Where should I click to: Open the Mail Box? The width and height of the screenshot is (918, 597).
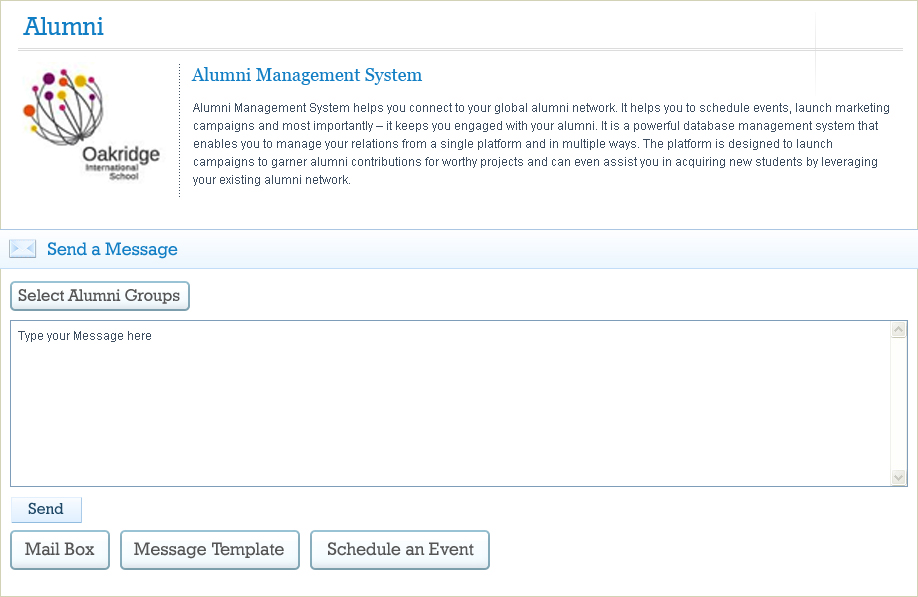(60, 550)
